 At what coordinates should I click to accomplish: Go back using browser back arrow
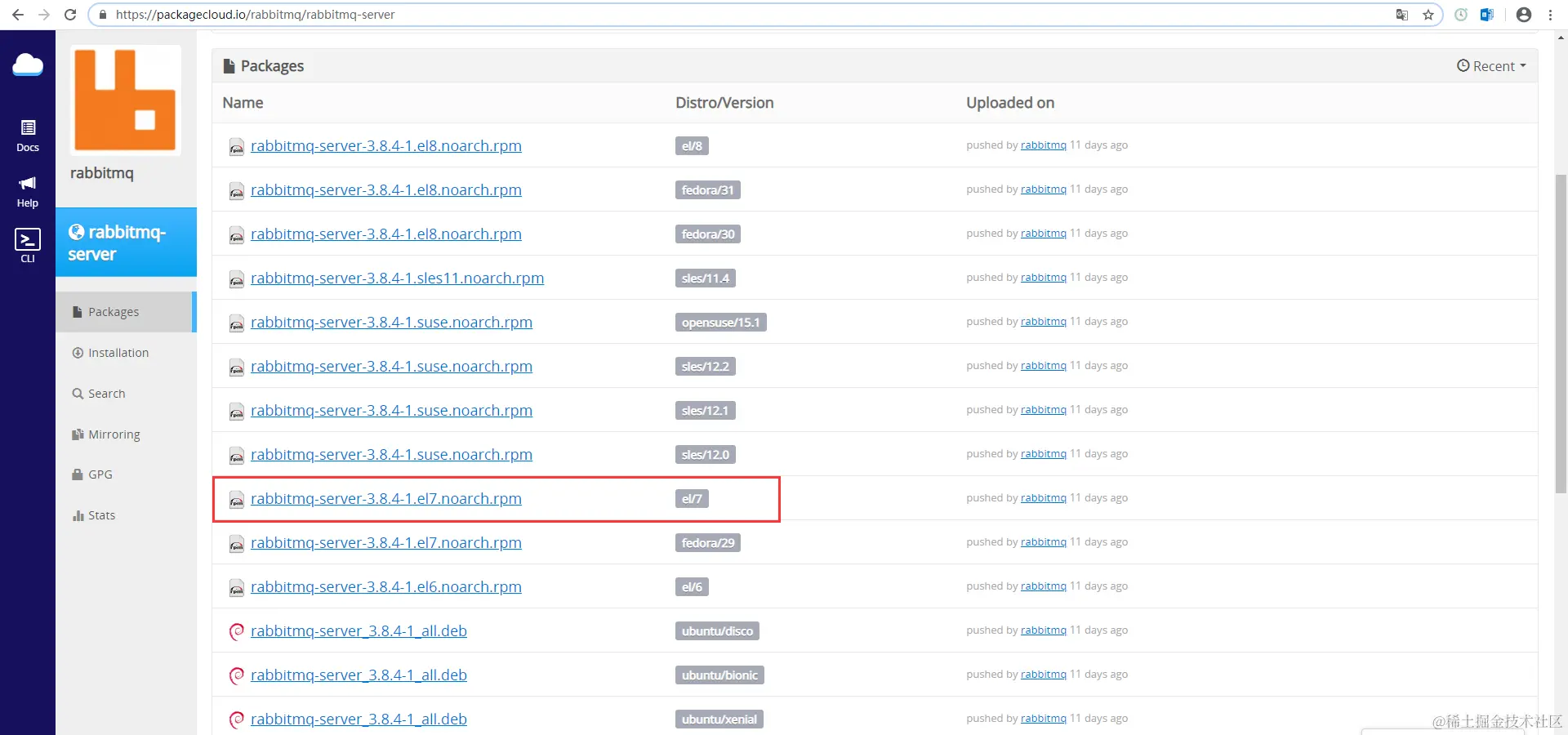[18, 15]
